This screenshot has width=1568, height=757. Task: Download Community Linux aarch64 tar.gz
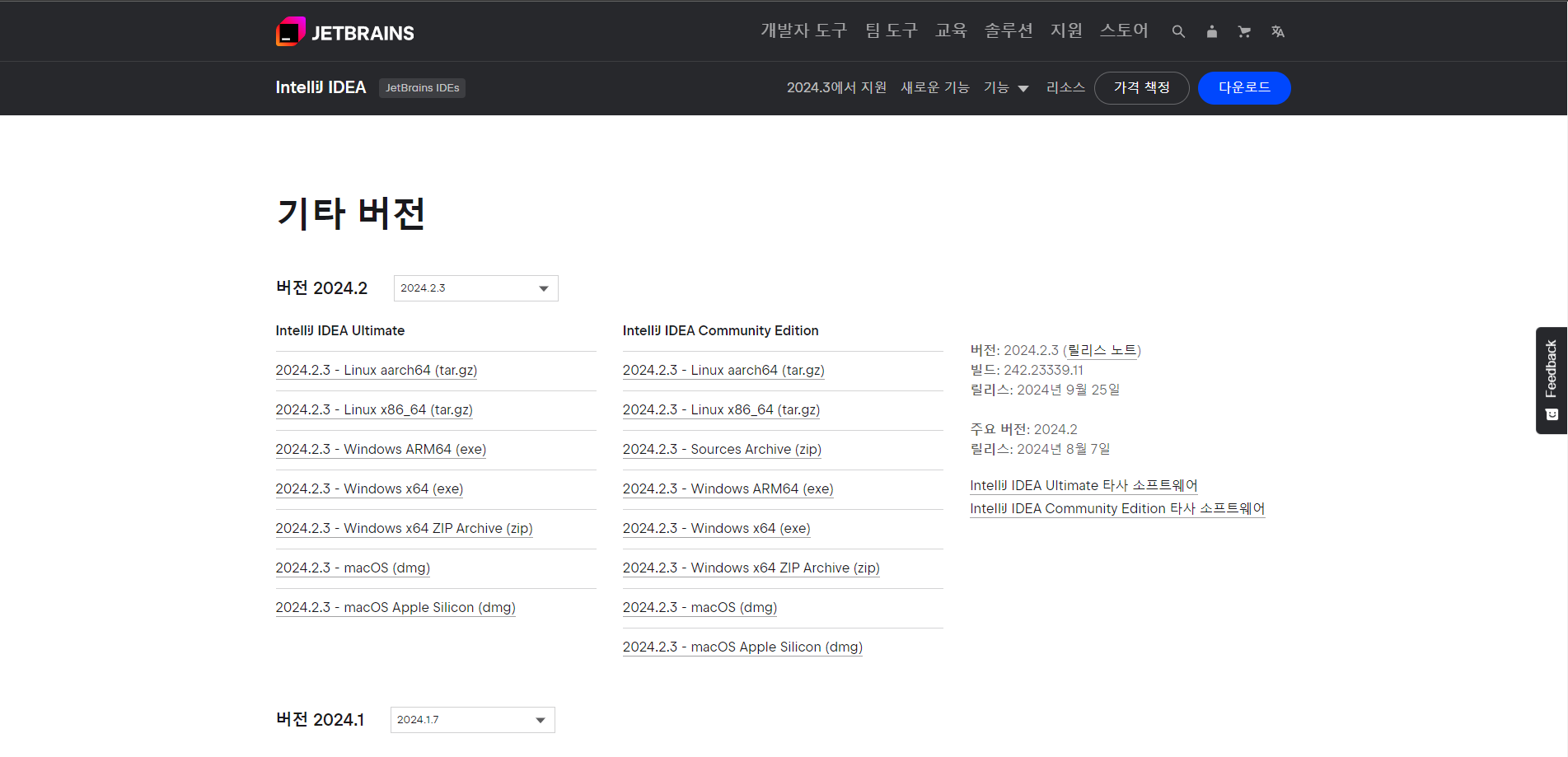(723, 371)
